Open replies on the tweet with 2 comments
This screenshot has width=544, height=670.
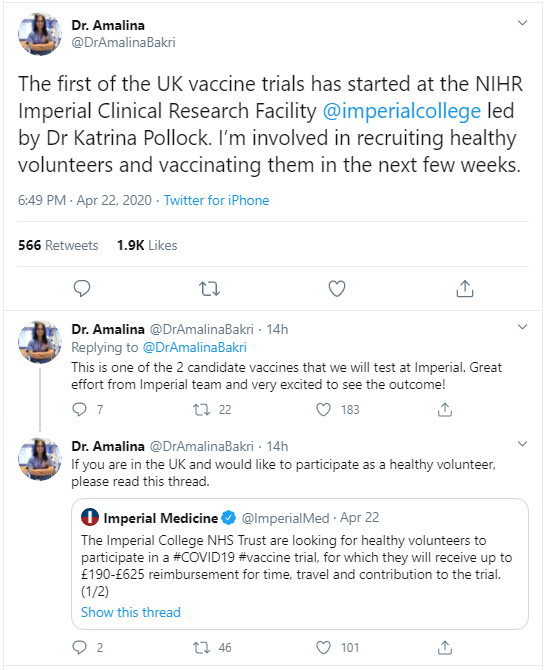coord(79,647)
